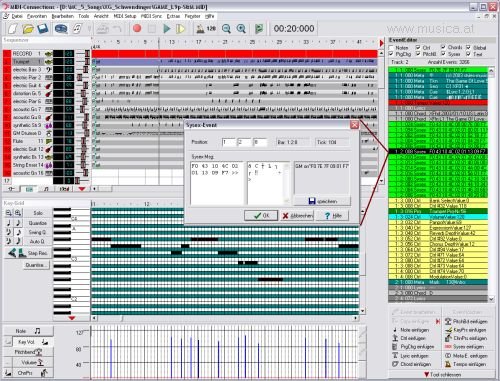Open the MIDI Setup menu
The image size is (500, 381).
click(x=125, y=16)
